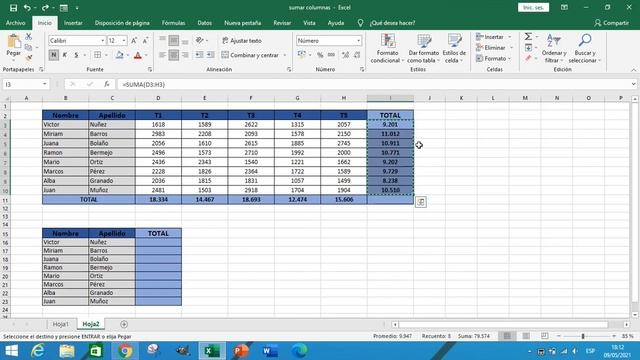This screenshot has height=360, width=640.
Task: Open the Disposición de página tab
Action: click(122, 23)
